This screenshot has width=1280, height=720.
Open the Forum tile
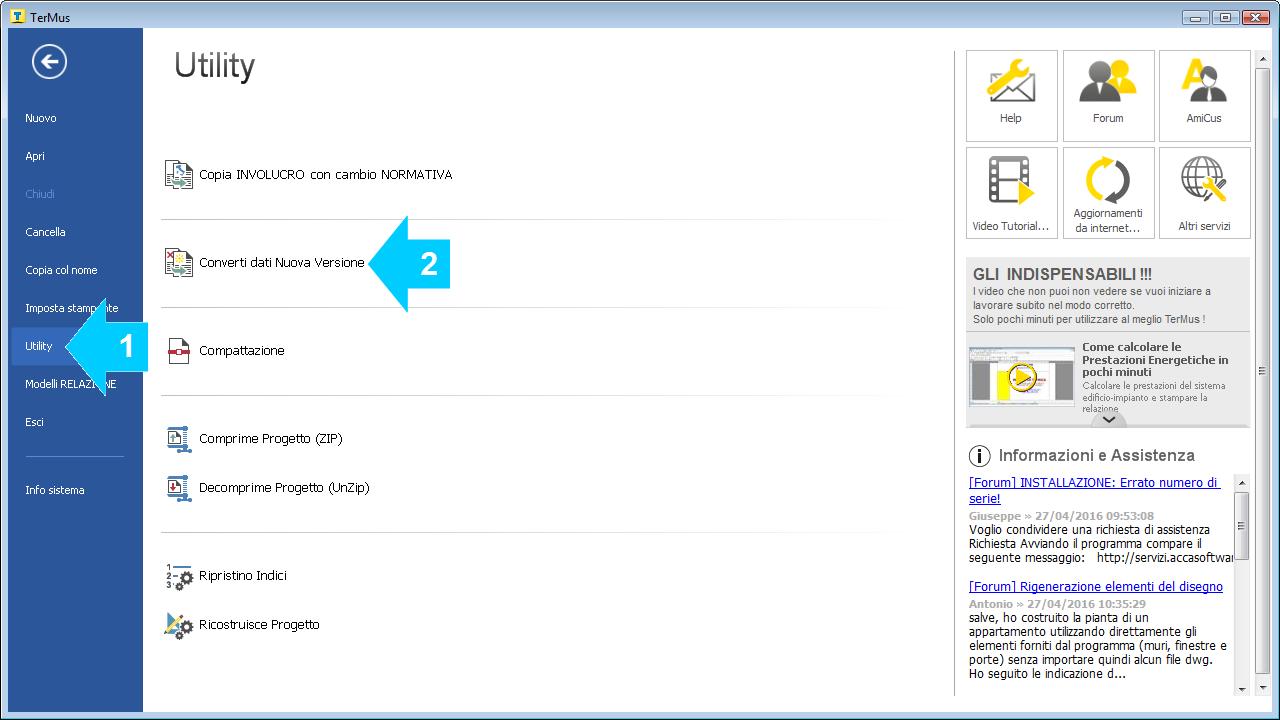pos(1108,84)
